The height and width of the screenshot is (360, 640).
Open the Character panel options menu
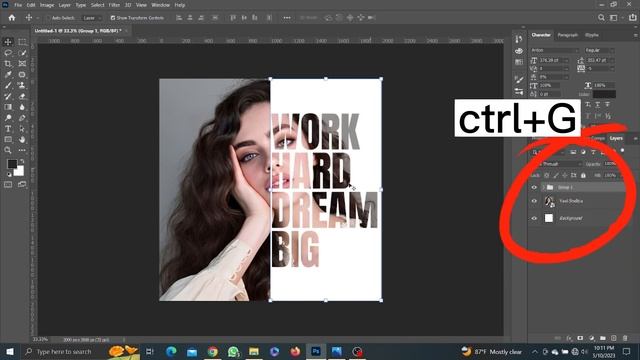[635, 35]
